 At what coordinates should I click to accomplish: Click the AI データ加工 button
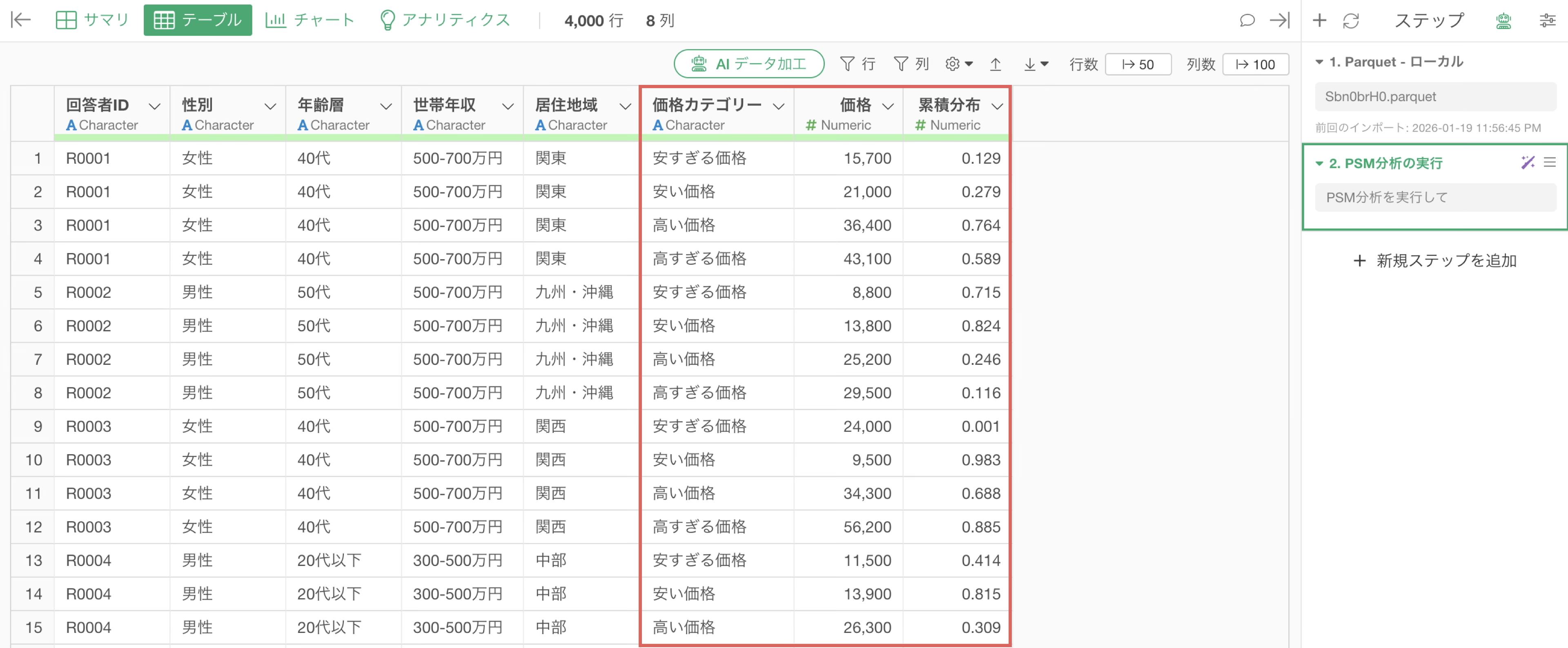[749, 64]
